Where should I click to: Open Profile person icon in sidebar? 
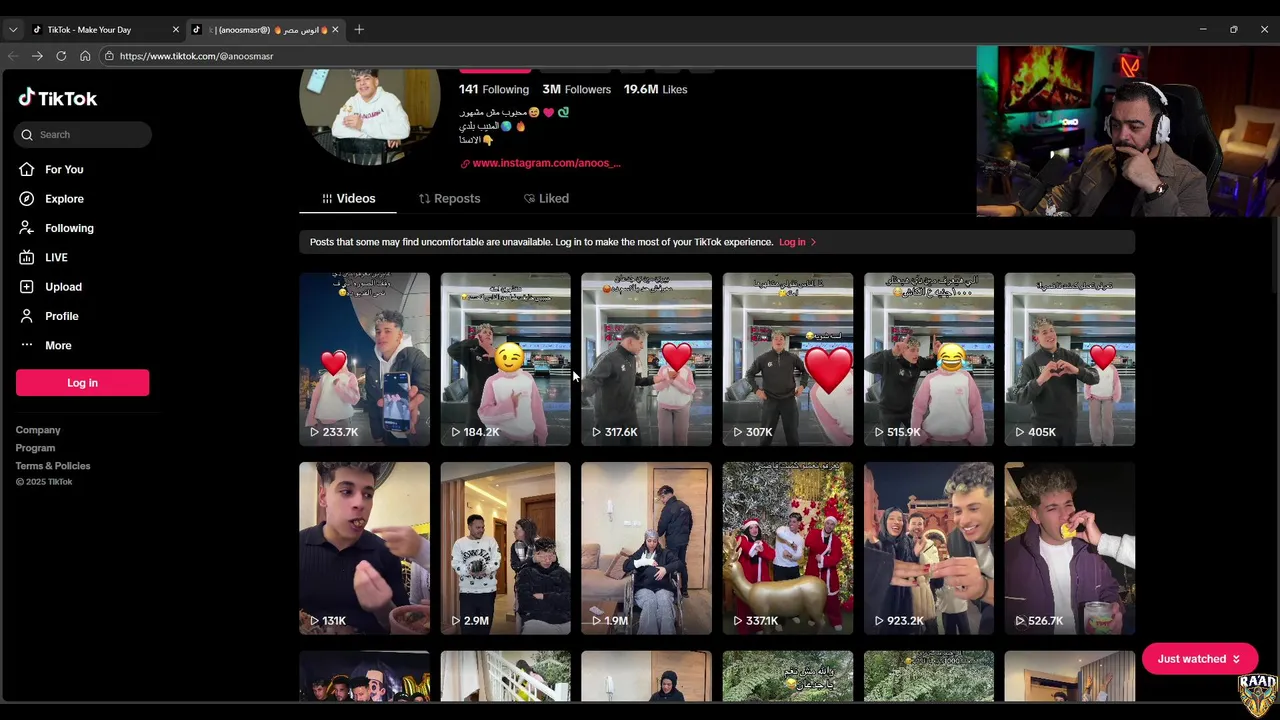27,316
